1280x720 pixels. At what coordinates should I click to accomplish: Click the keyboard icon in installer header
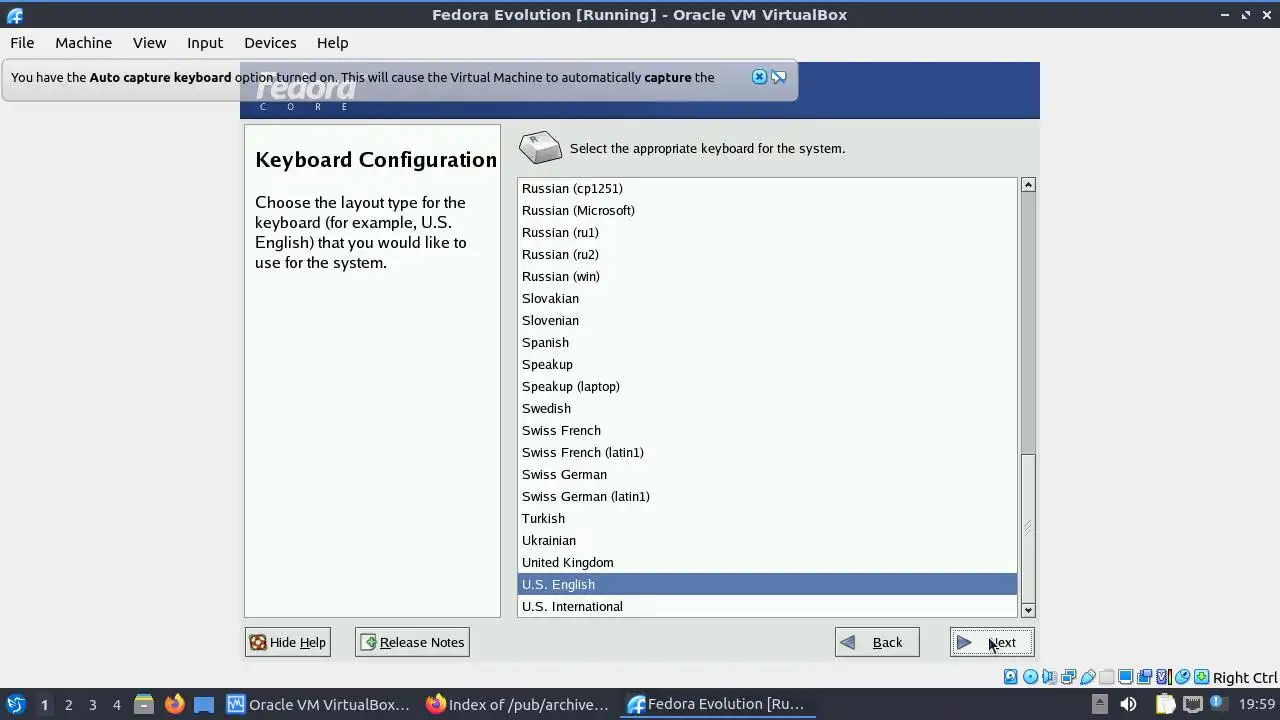[540, 147]
